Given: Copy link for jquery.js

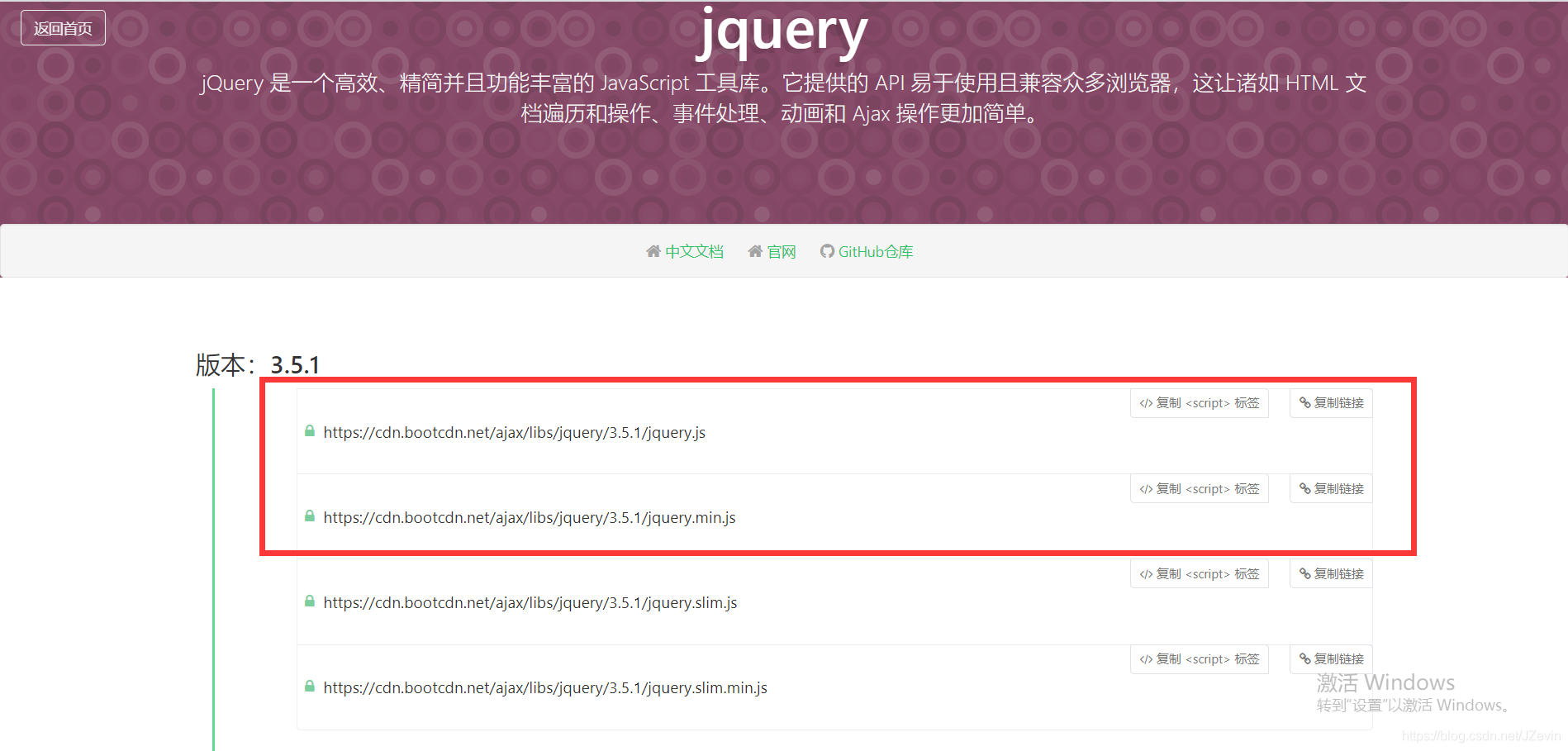Looking at the screenshot, I should click(x=1331, y=403).
